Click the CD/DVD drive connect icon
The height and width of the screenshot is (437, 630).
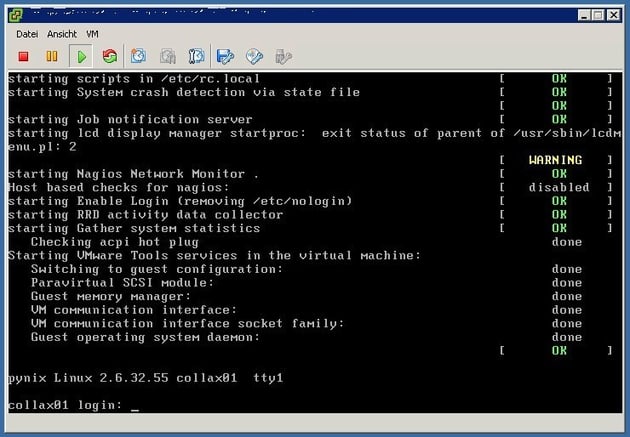tap(254, 56)
